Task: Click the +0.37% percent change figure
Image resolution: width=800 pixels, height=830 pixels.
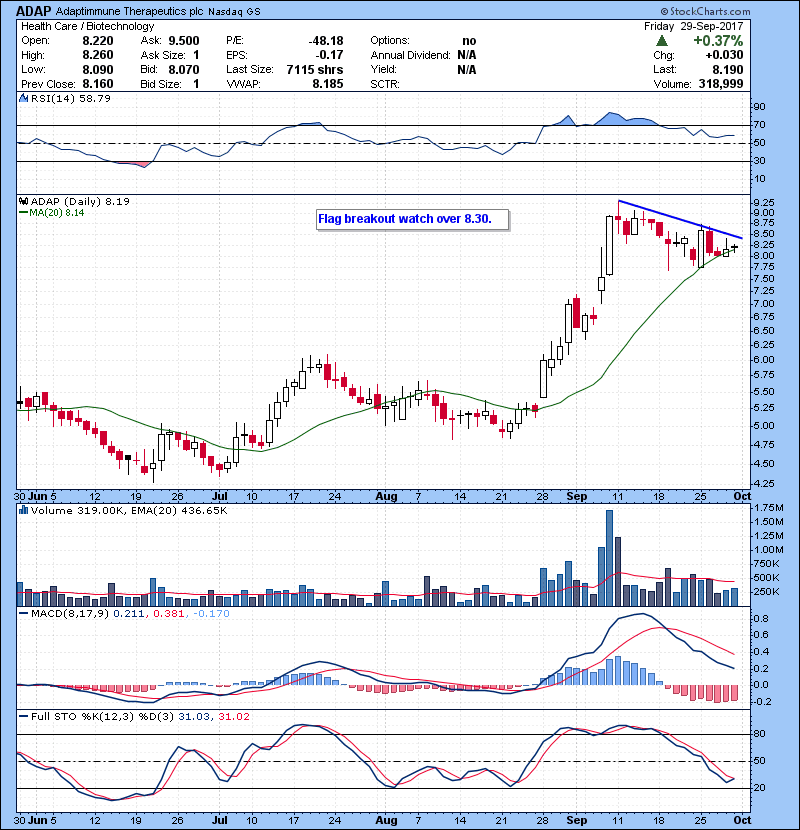Action: (718, 41)
